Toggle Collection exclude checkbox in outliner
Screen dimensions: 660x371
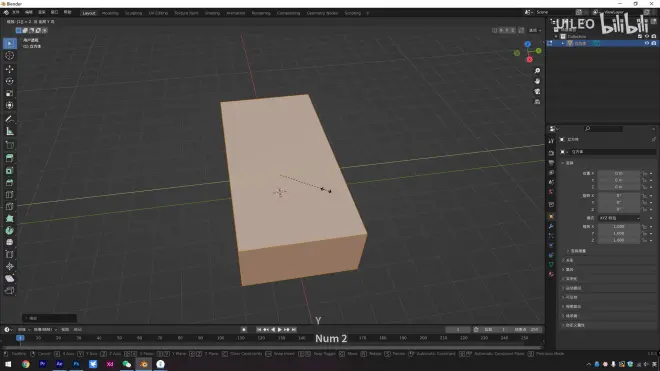pos(640,37)
